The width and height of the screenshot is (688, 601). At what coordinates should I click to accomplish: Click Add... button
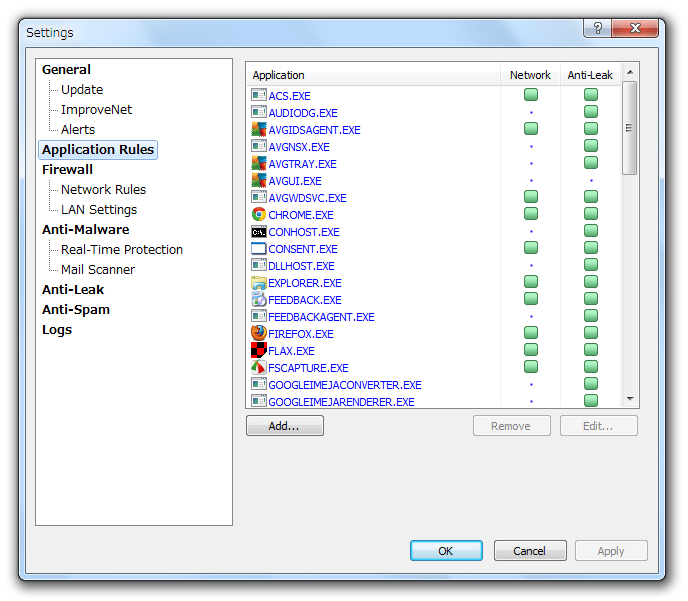[285, 426]
